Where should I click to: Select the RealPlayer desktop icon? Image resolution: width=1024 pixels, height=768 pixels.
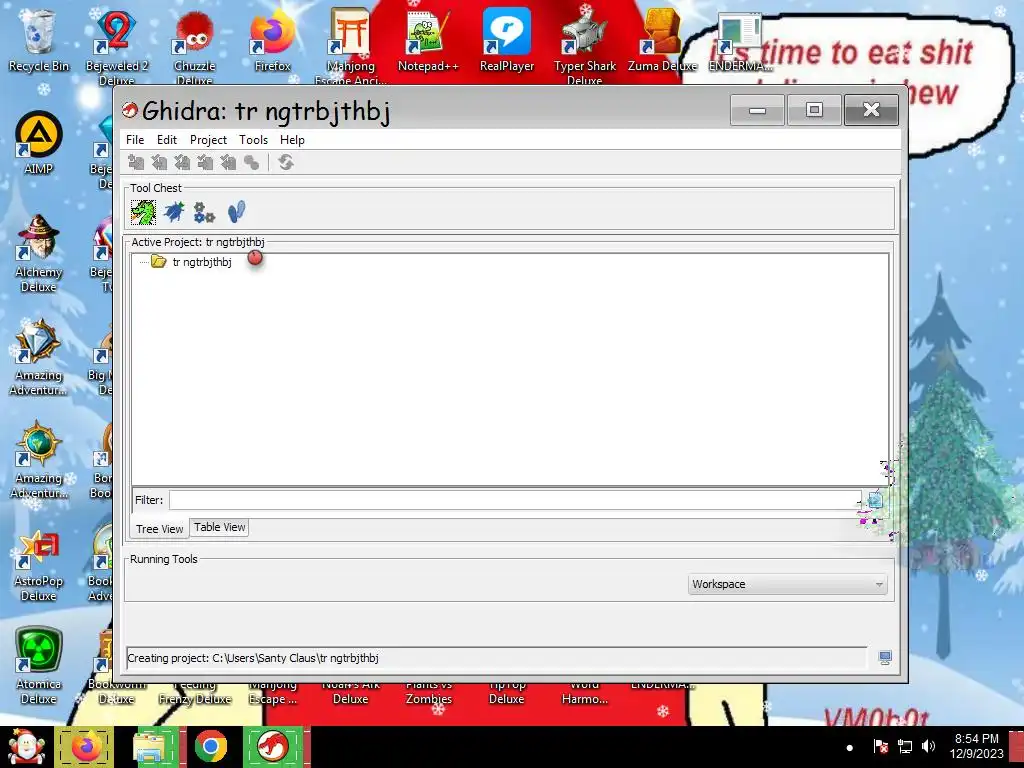(x=507, y=40)
